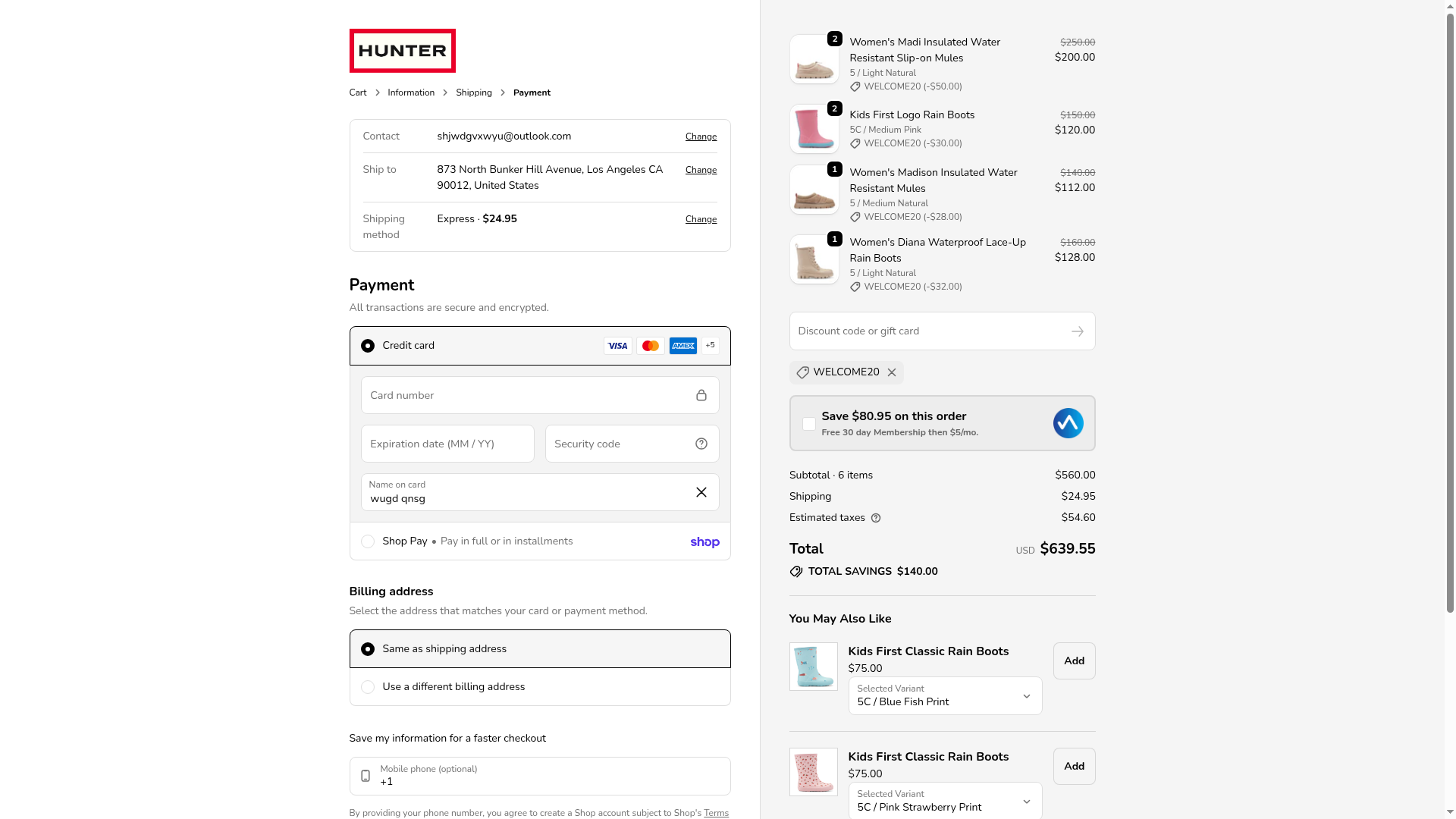Viewport: 1456px width, 819px height.
Task: Change the contact email
Action: click(x=701, y=136)
